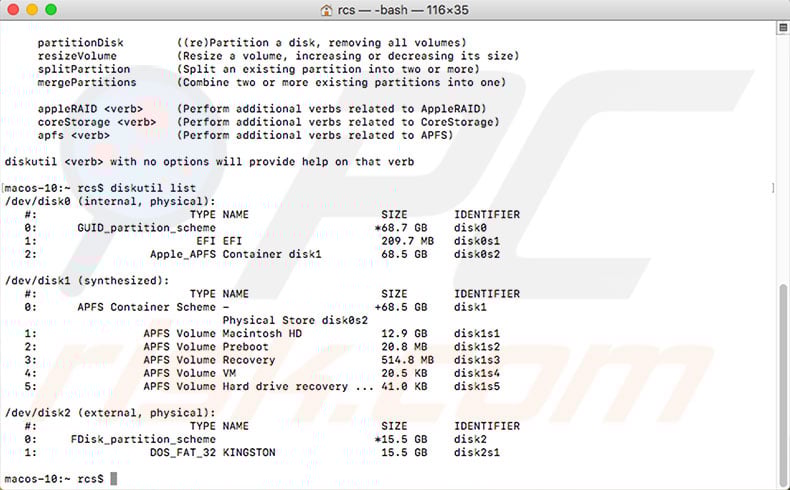Click the 'partitionDisk' verb text
This screenshot has width=790, height=490.
[81, 43]
